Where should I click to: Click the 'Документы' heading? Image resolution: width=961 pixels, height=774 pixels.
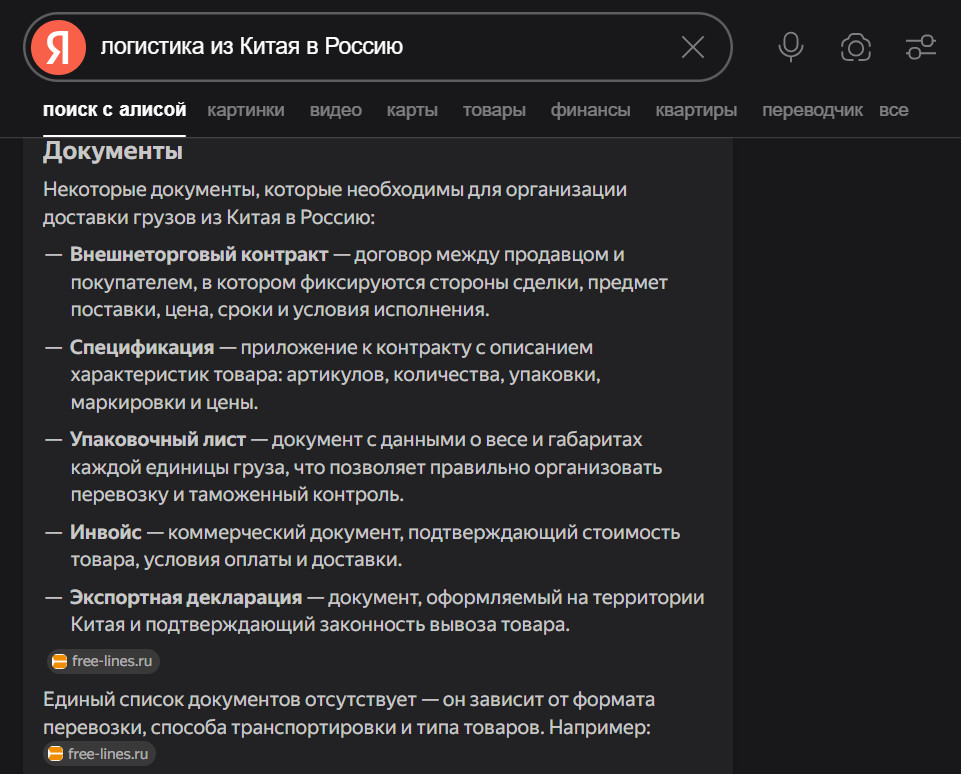(x=113, y=152)
